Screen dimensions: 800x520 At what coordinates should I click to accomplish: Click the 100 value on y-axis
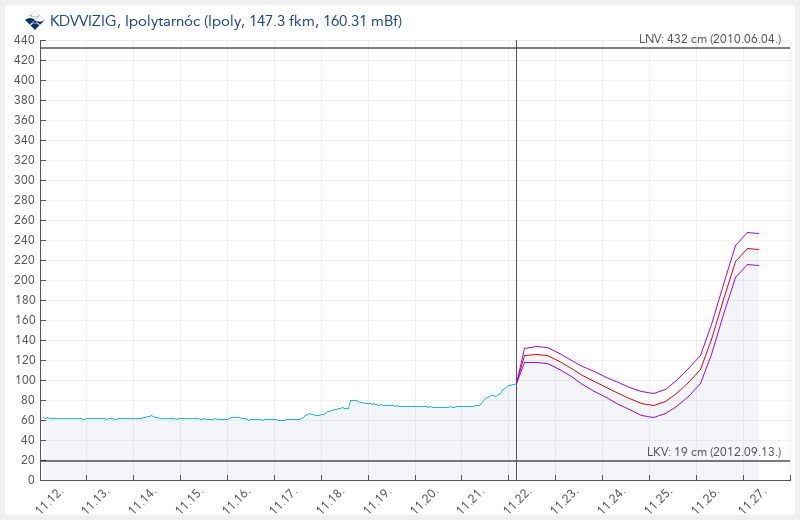(x=25, y=380)
